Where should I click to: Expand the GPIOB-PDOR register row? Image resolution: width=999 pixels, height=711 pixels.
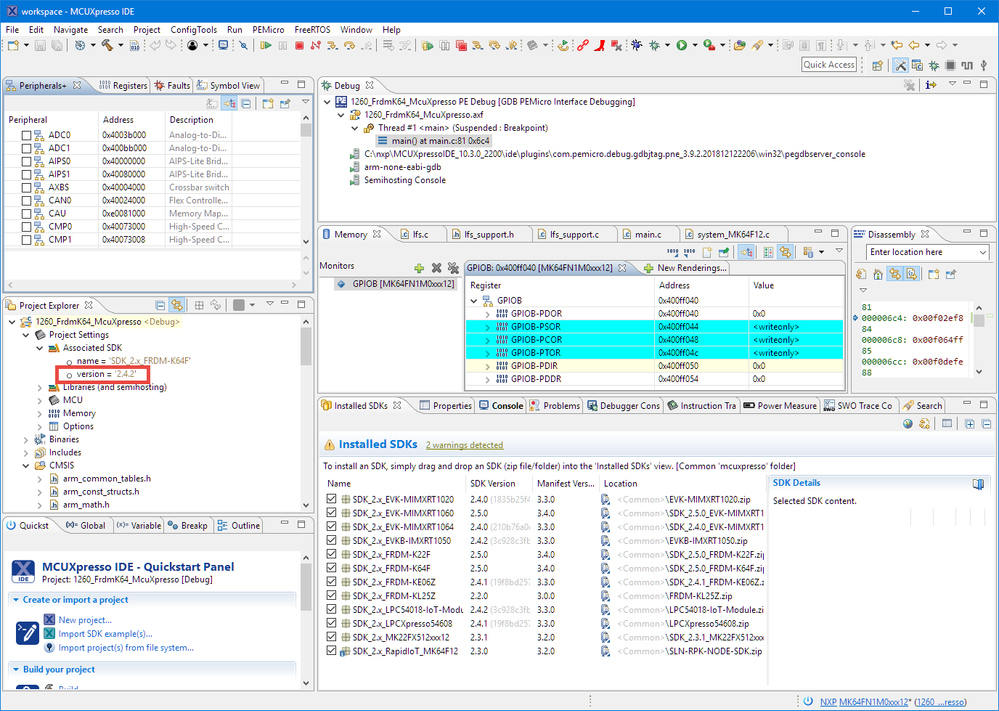point(488,314)
